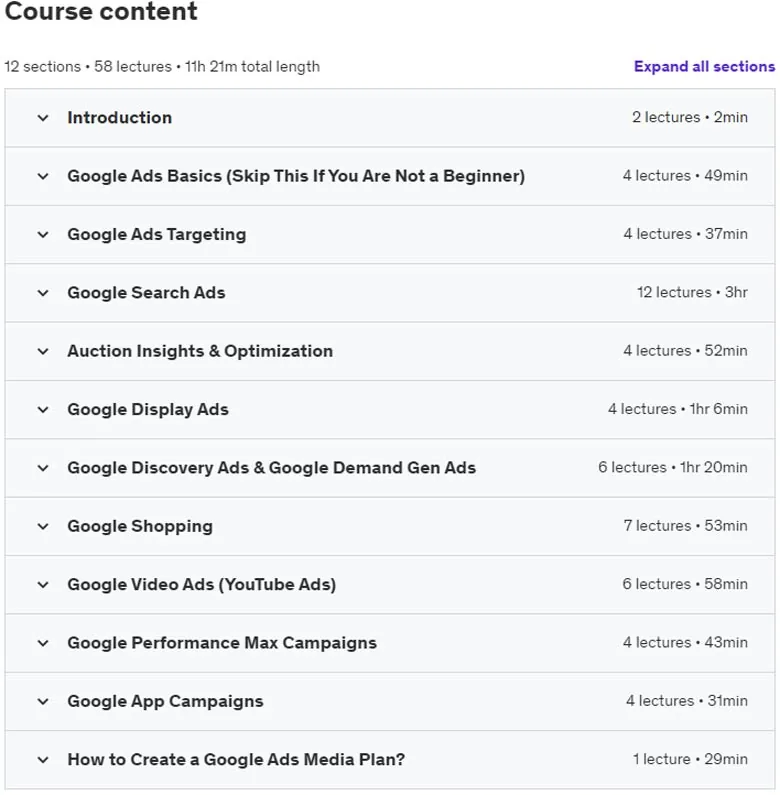Open the Google Search Ads title
The image size is (780, 795).
pyautogui.click(x=146, y=293)
